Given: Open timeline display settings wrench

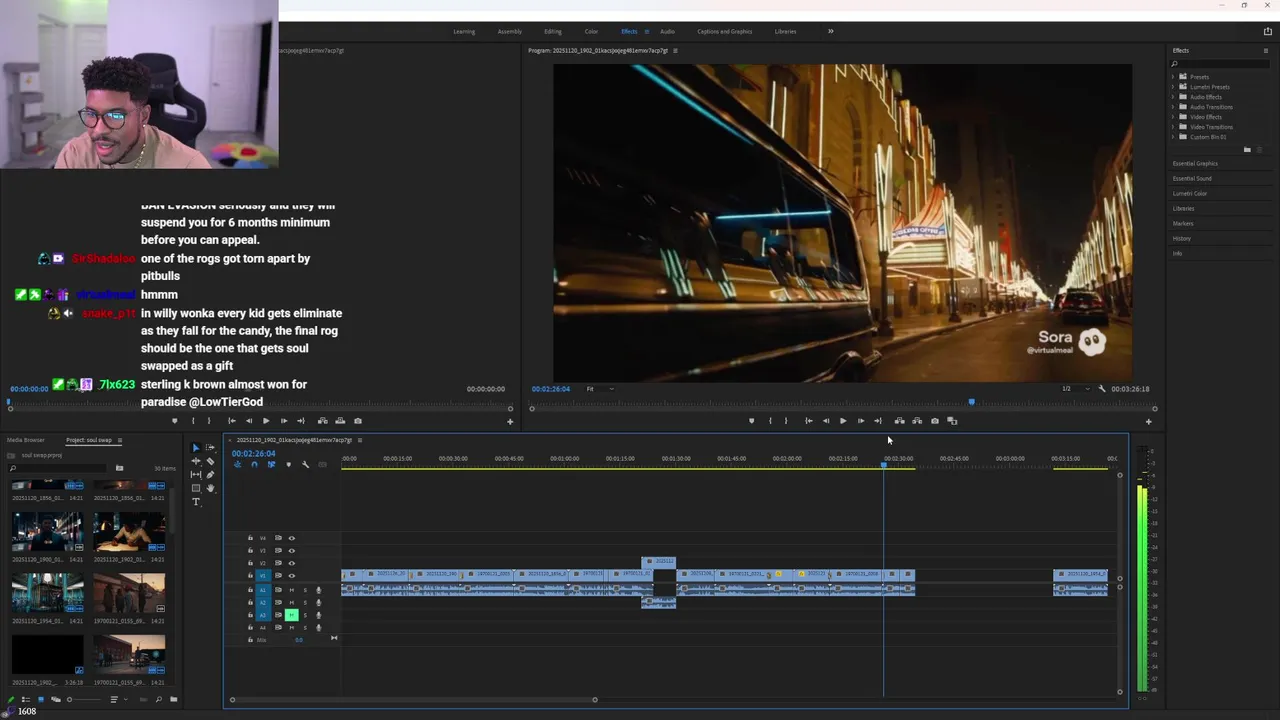Looking at the screenshot, I should [x=305, y=465].
